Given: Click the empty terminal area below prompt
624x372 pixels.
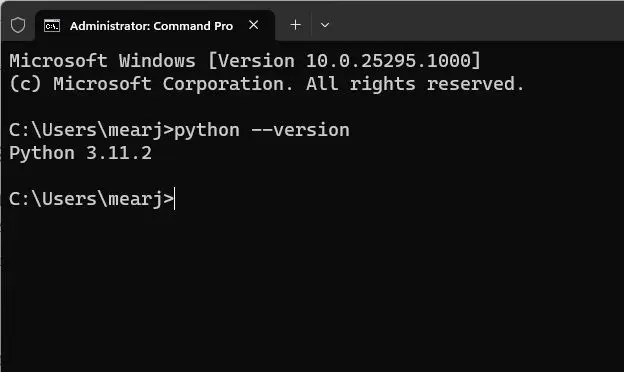Looking at the screenshot, I should point(312,292).
